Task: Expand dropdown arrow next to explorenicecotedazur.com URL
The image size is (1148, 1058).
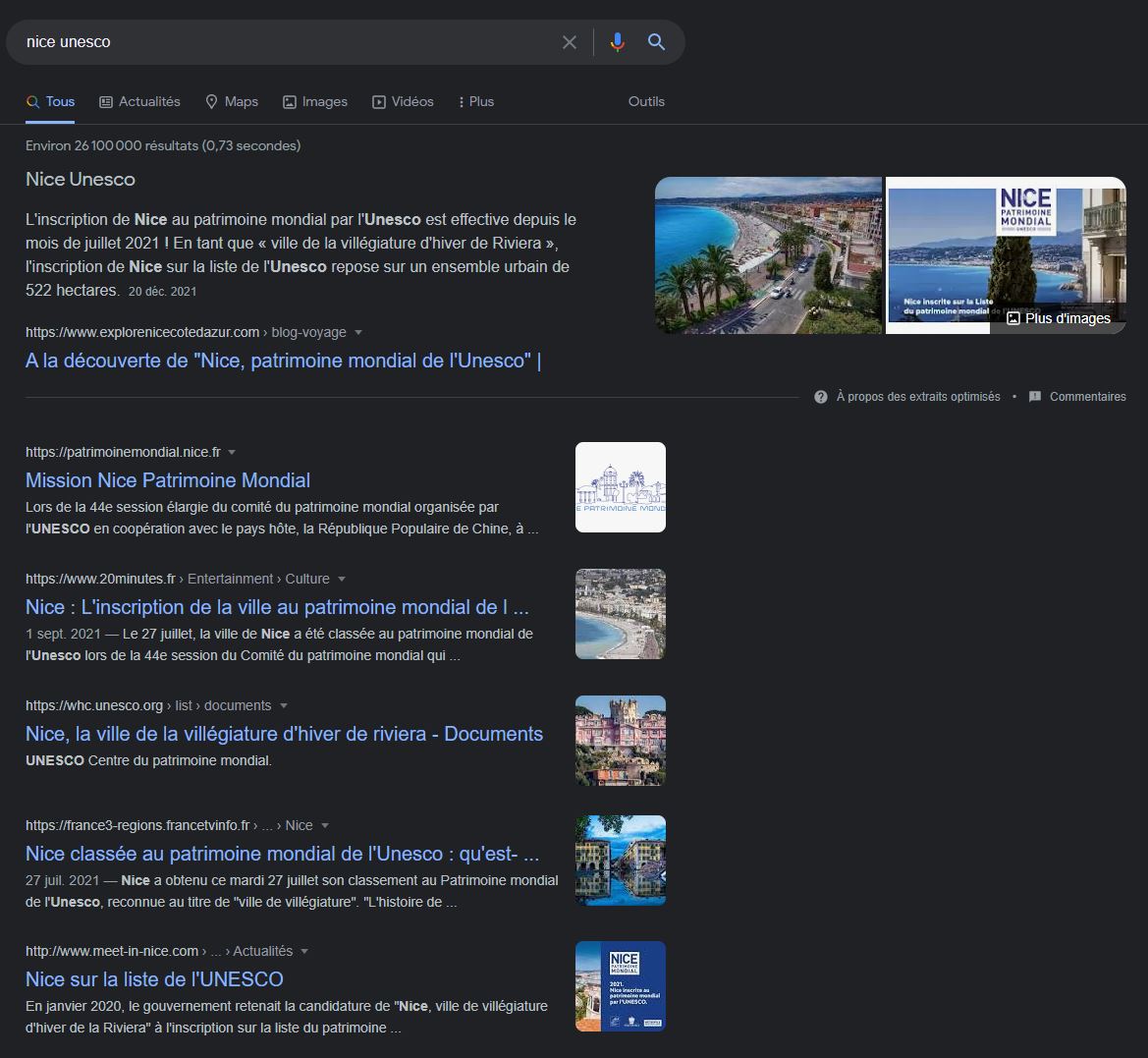Action: [358, 332]
